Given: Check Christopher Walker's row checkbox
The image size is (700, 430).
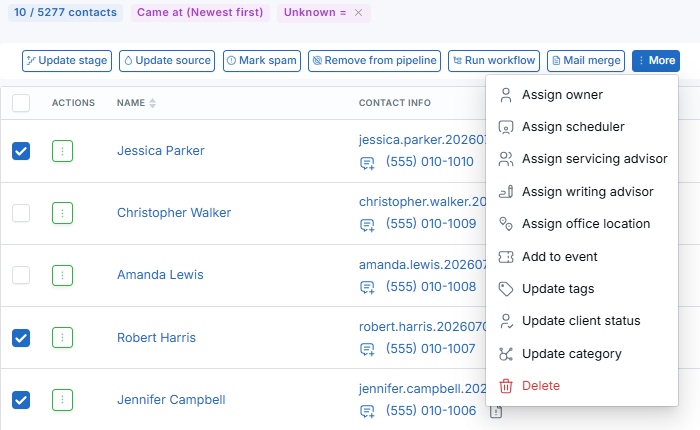Looking at the screenshot, I should click(21, 213).
